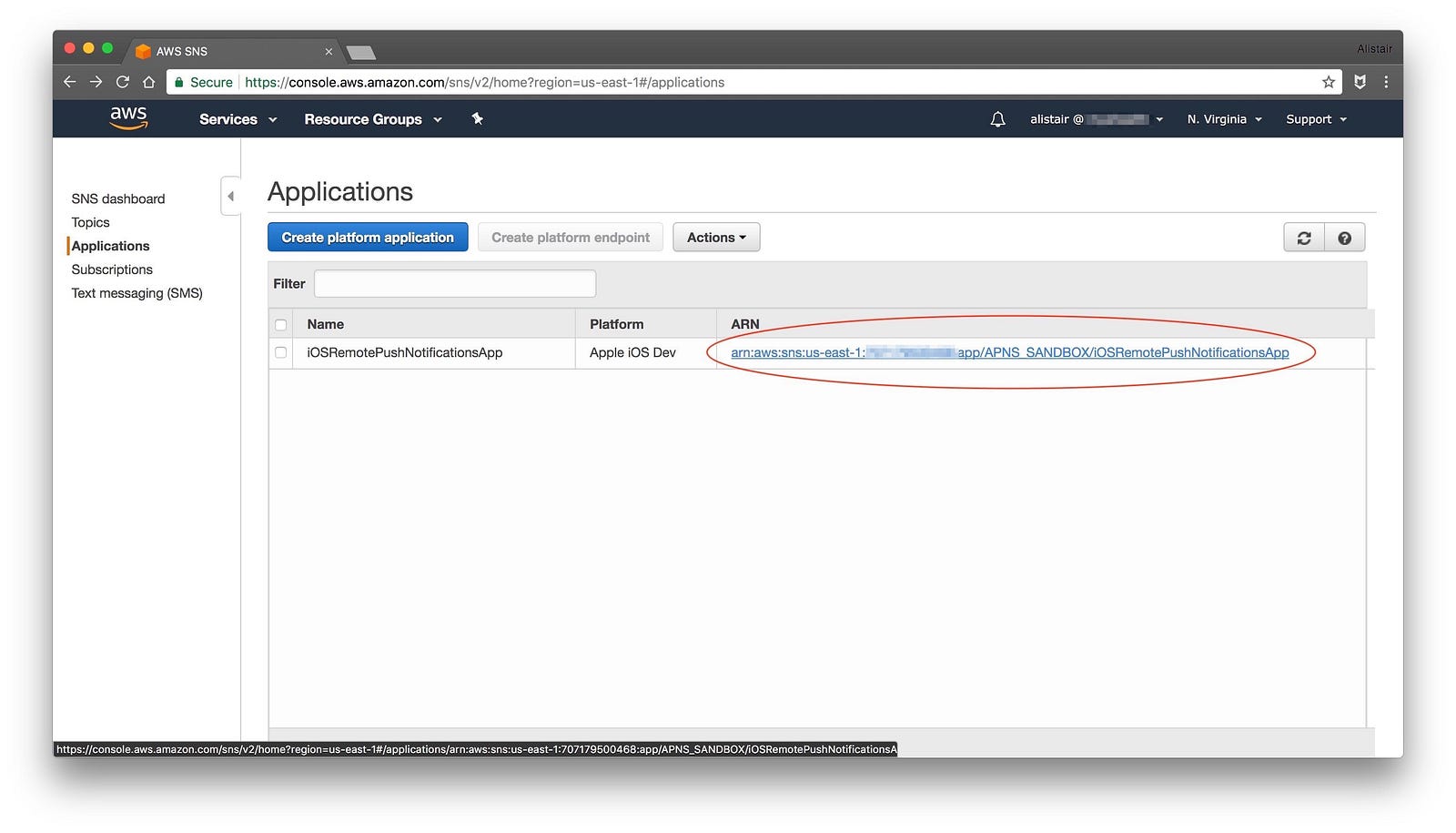Click the refresh icon button

(1304, 238)
